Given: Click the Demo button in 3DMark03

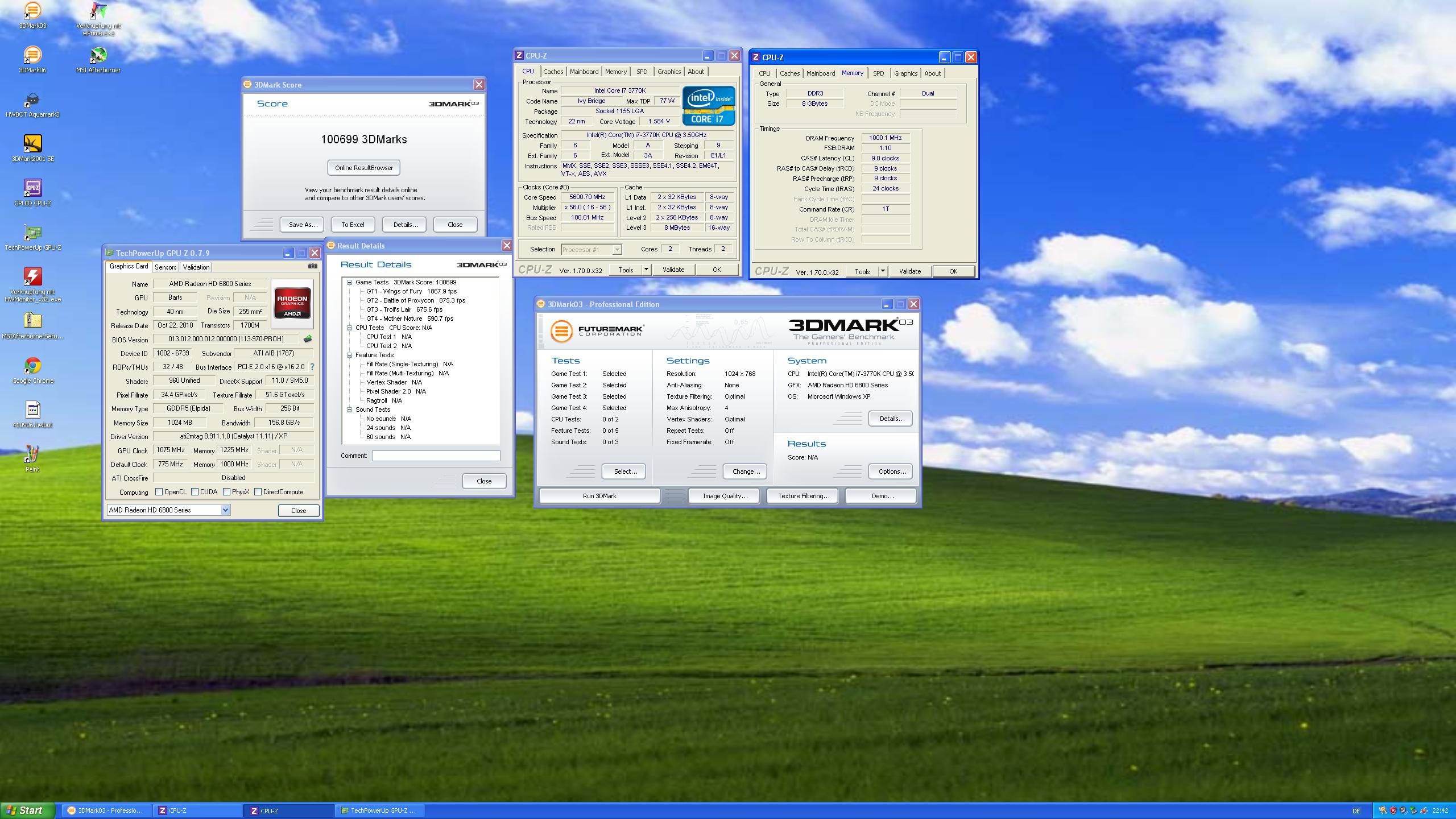Looking at the screenshot, I should pyautogui.click(x=882, y=496).
